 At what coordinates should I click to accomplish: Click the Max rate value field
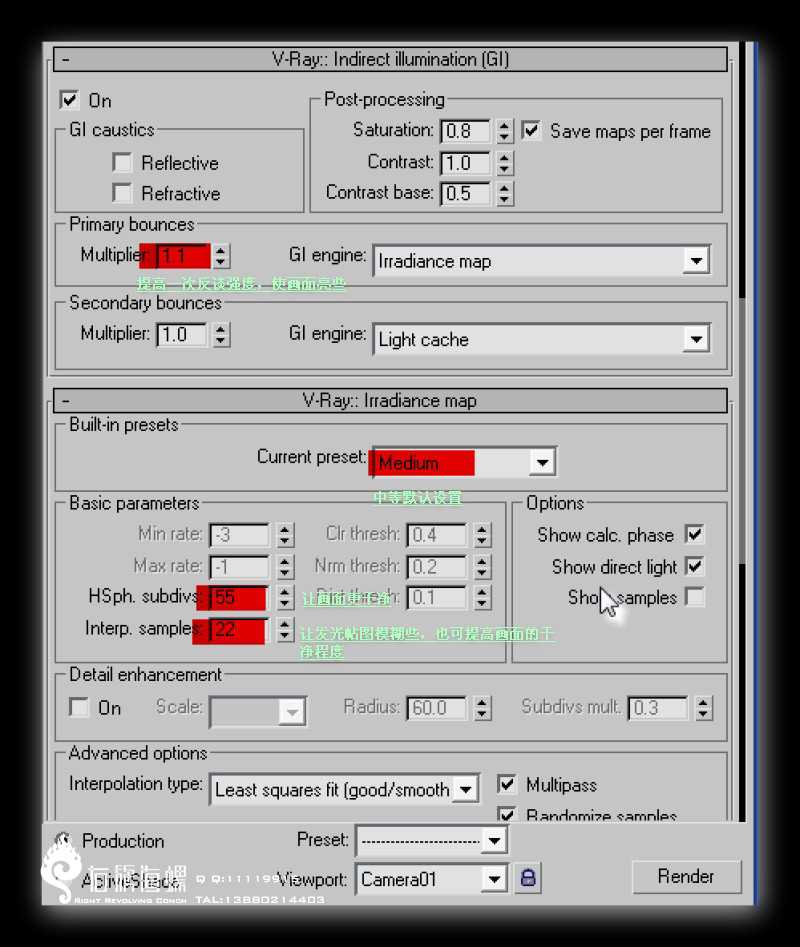tap(240, 567)
